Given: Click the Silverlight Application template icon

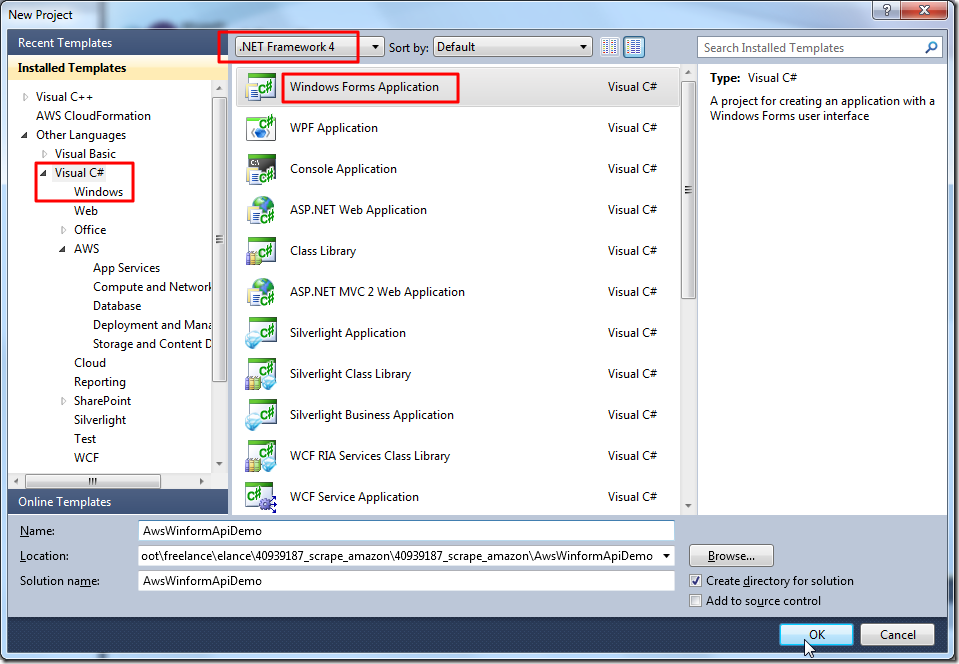Looking at the screenshot, I should tap(261, 333).
